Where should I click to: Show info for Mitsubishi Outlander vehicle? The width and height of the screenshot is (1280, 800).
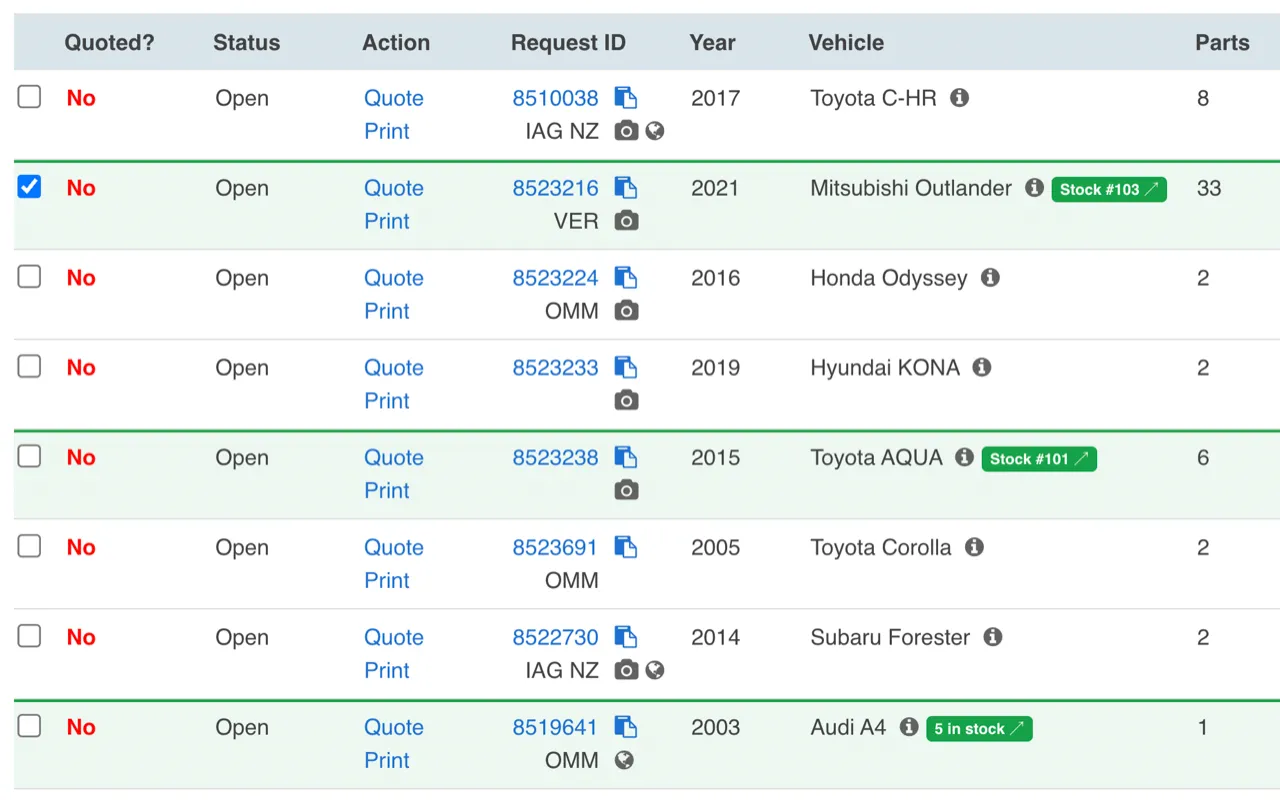click(1035, 188)
